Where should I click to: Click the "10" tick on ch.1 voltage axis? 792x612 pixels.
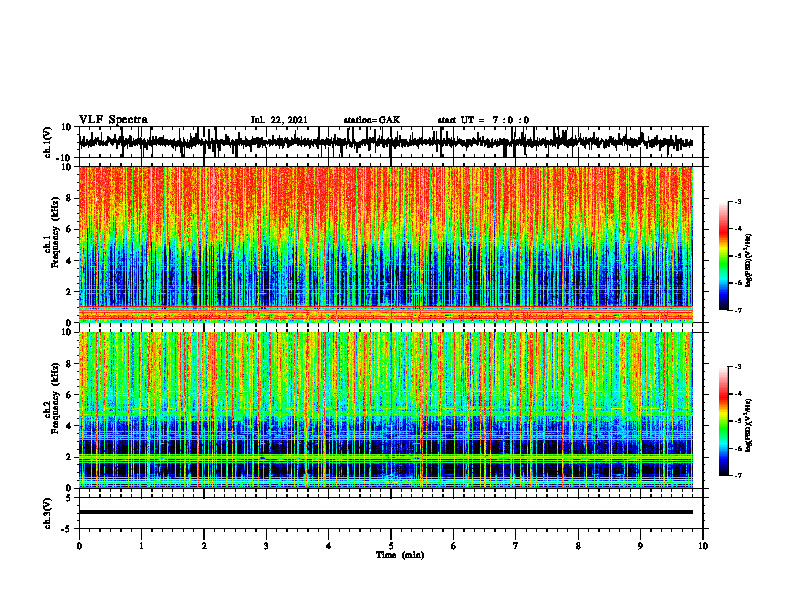pos(67,127)
